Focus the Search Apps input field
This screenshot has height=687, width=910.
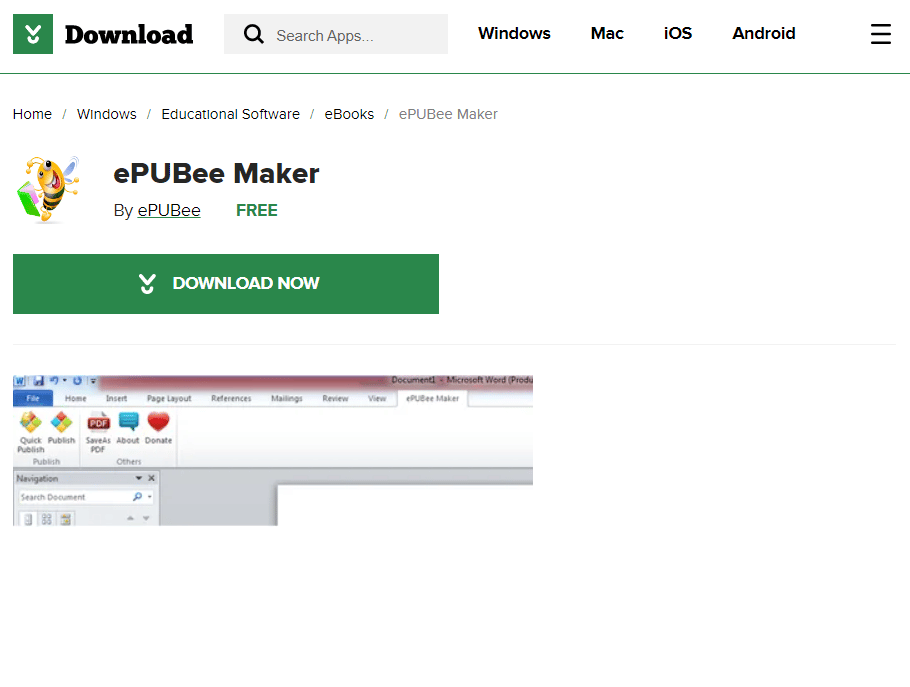336,34
